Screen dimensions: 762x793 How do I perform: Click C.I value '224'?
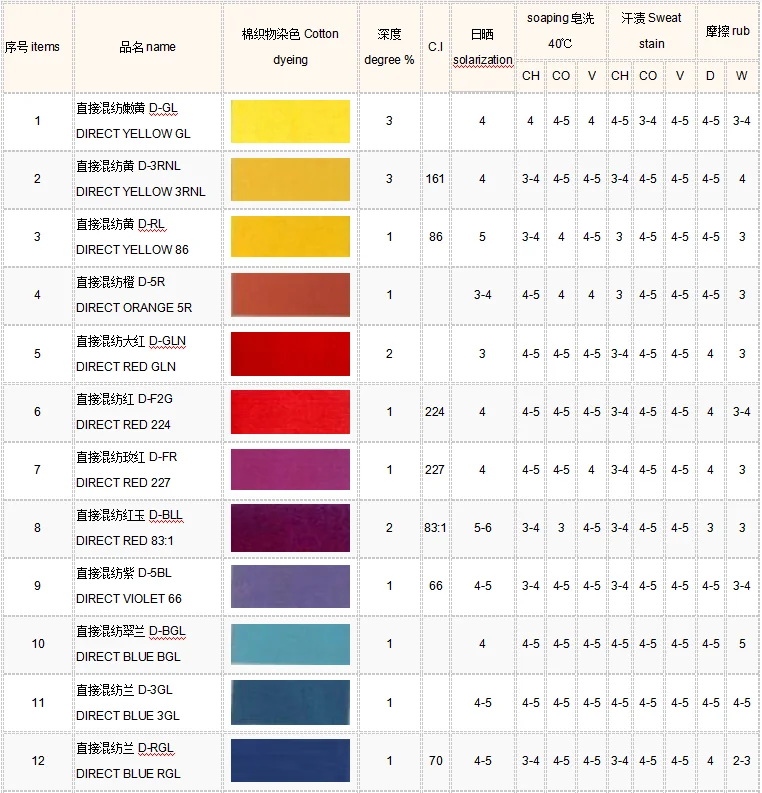click(435, 412)
